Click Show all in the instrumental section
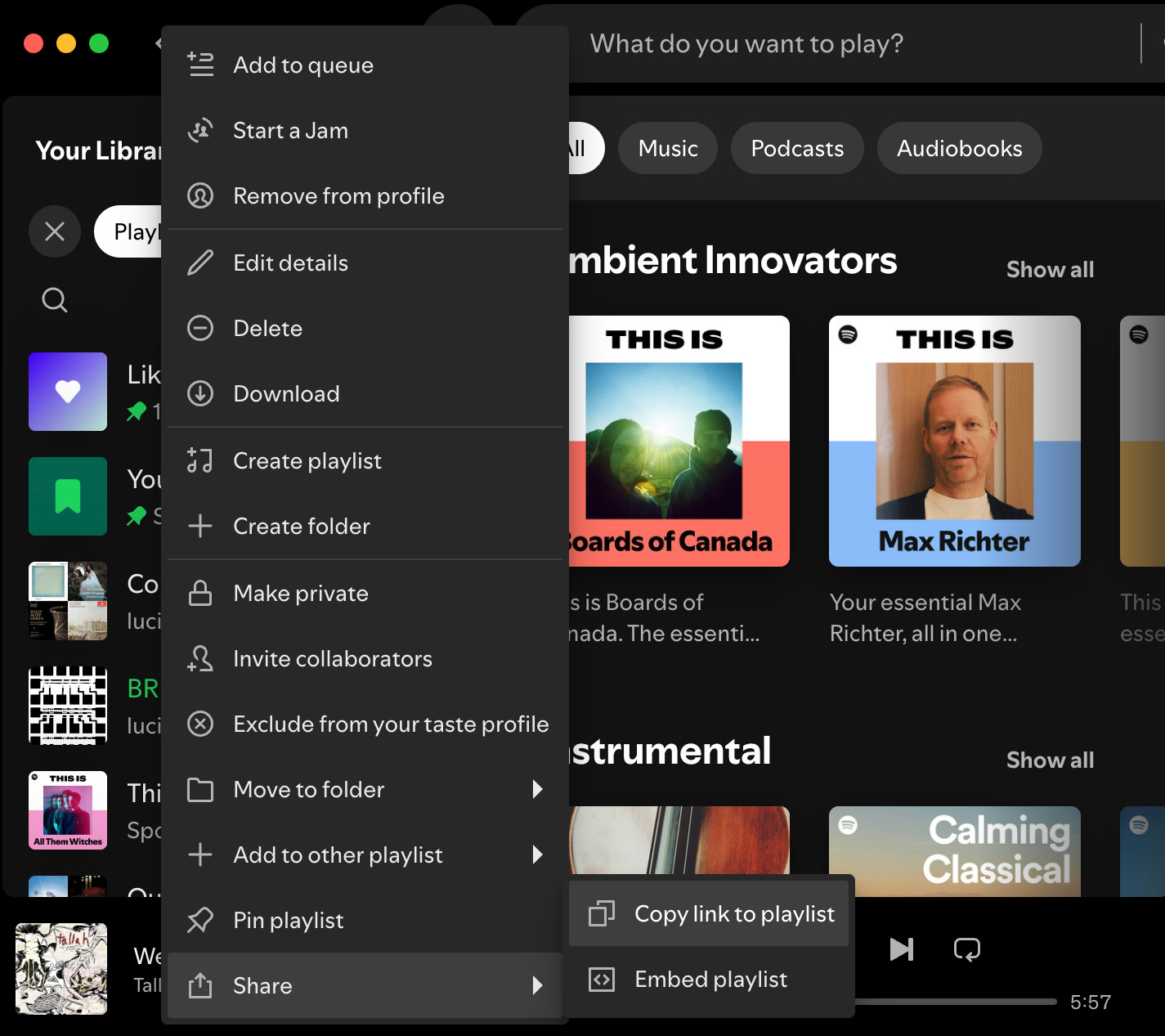The width and height of the screenshot is (1165, 1036). pyautogui.click(x=1050, y=760)
